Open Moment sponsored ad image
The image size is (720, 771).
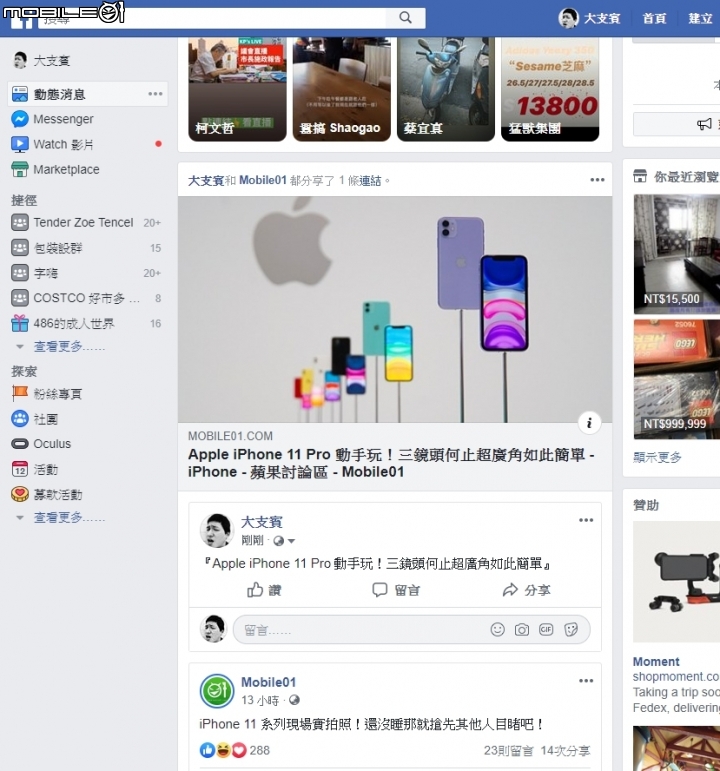click(x=677, y=582)
